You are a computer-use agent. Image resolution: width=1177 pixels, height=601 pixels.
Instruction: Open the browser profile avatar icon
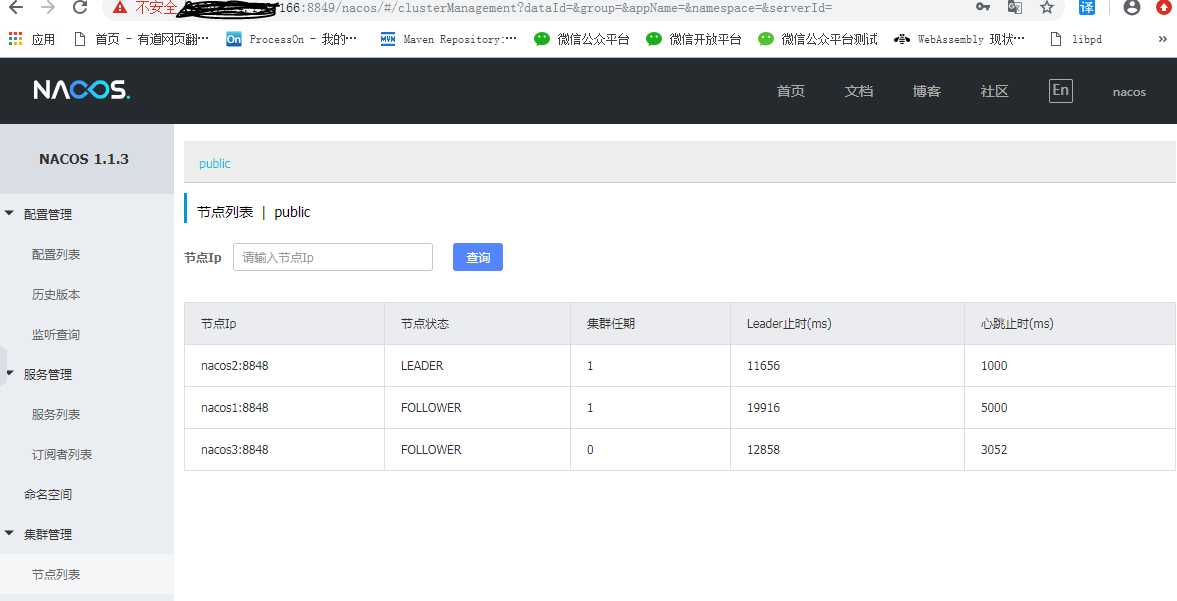1132,8
